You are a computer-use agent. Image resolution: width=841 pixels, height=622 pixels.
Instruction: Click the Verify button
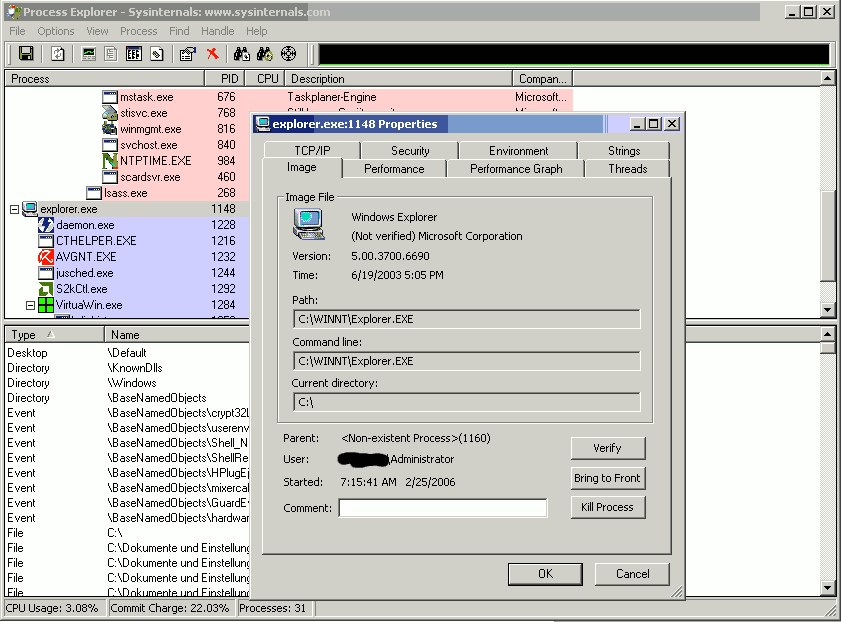[x=608, y=448]
